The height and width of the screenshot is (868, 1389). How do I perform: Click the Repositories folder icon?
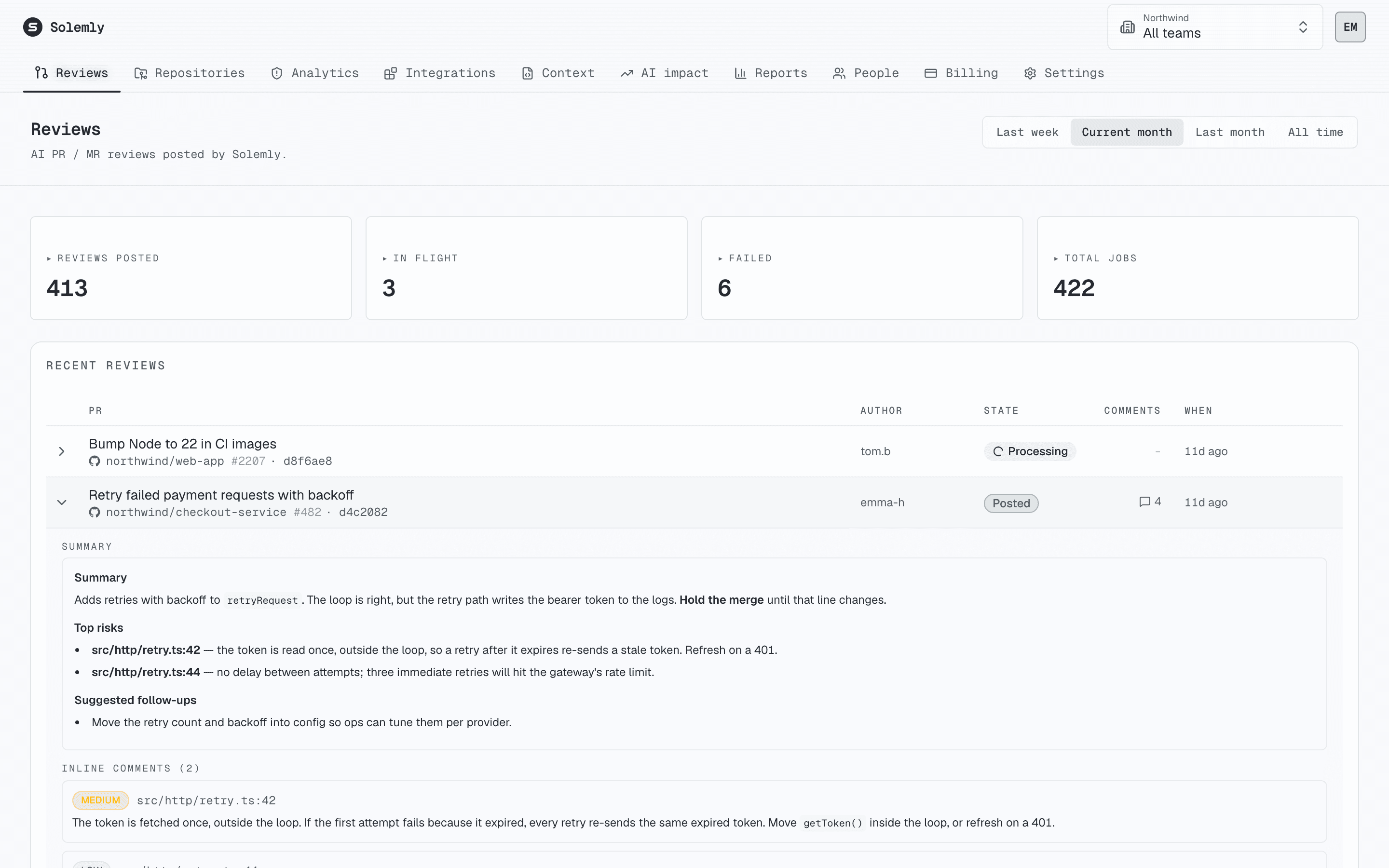pyautogui.click(x=141, y=73)
